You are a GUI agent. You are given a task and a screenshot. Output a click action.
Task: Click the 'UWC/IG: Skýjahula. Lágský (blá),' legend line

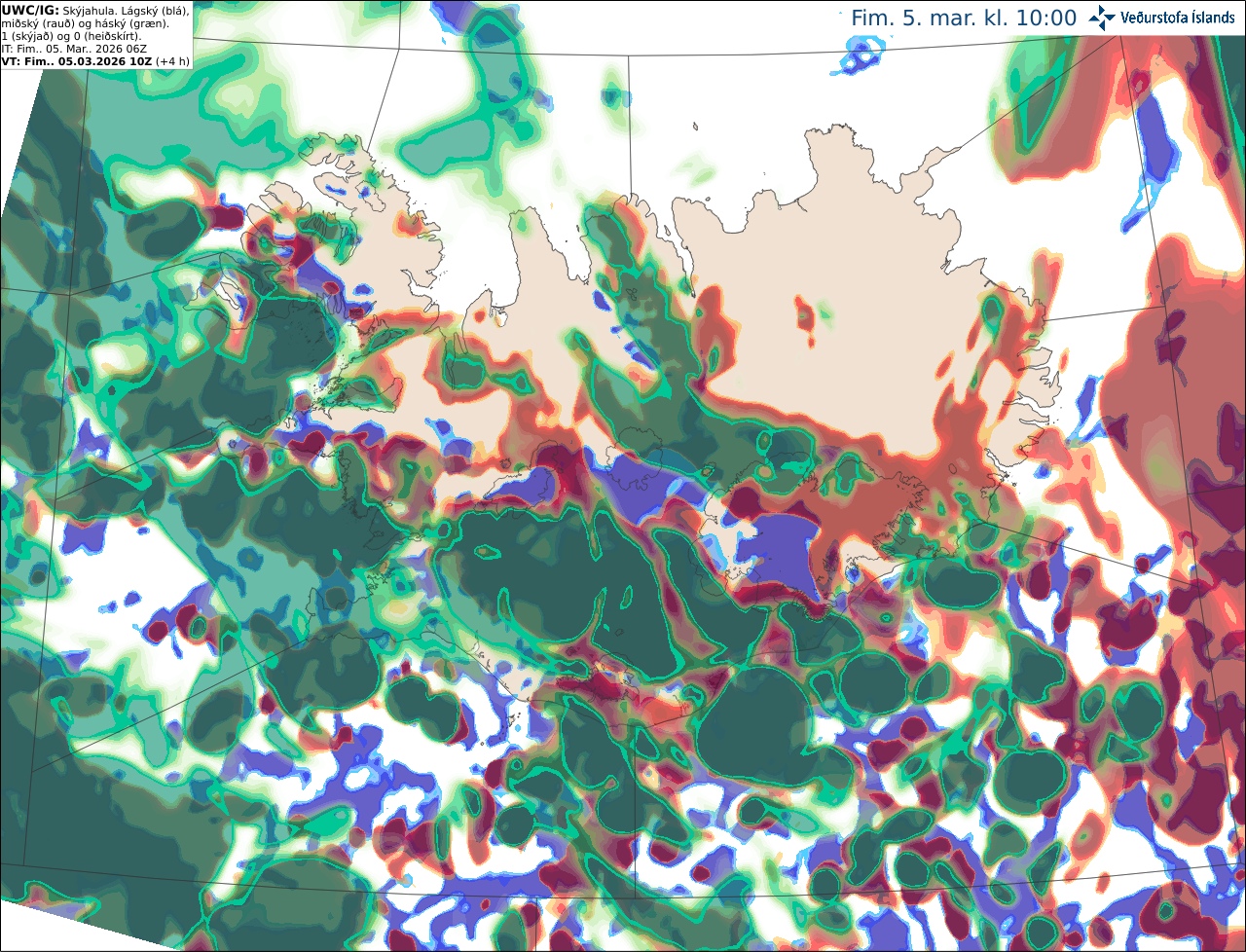[95, 10]
